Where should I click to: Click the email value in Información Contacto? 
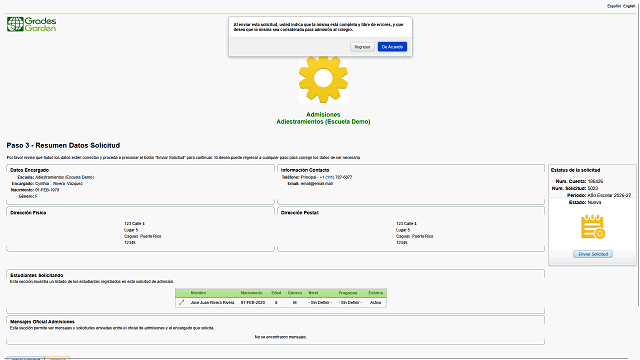click(x=317, y=184)
